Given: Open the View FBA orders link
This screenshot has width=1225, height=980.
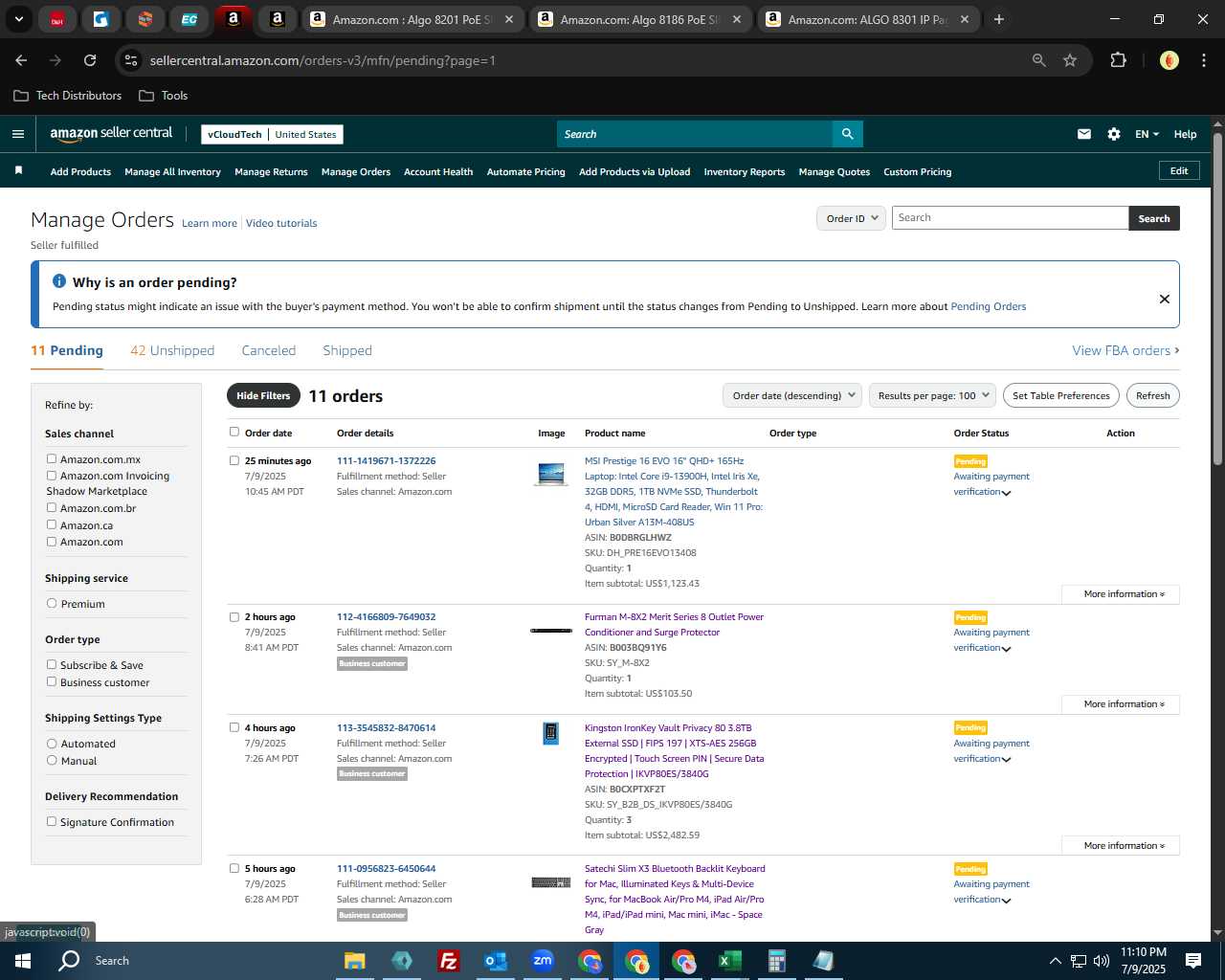Looking at the screenshot, I should point(1125,350).
